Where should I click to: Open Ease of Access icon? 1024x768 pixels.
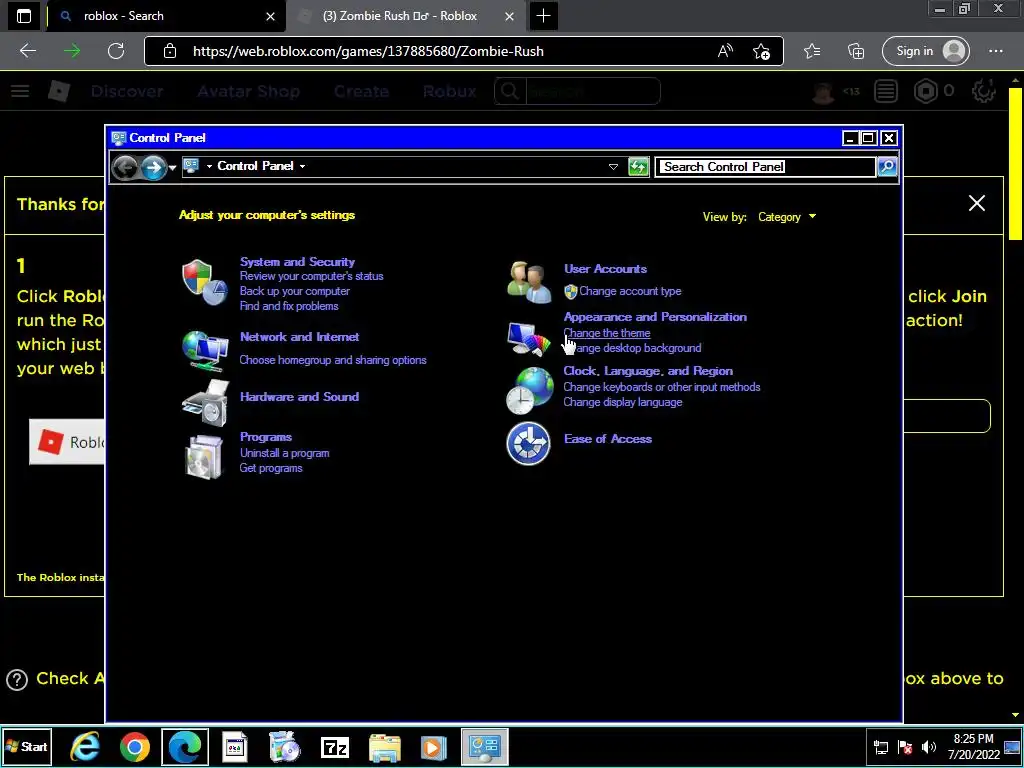(x=528, y=443)
